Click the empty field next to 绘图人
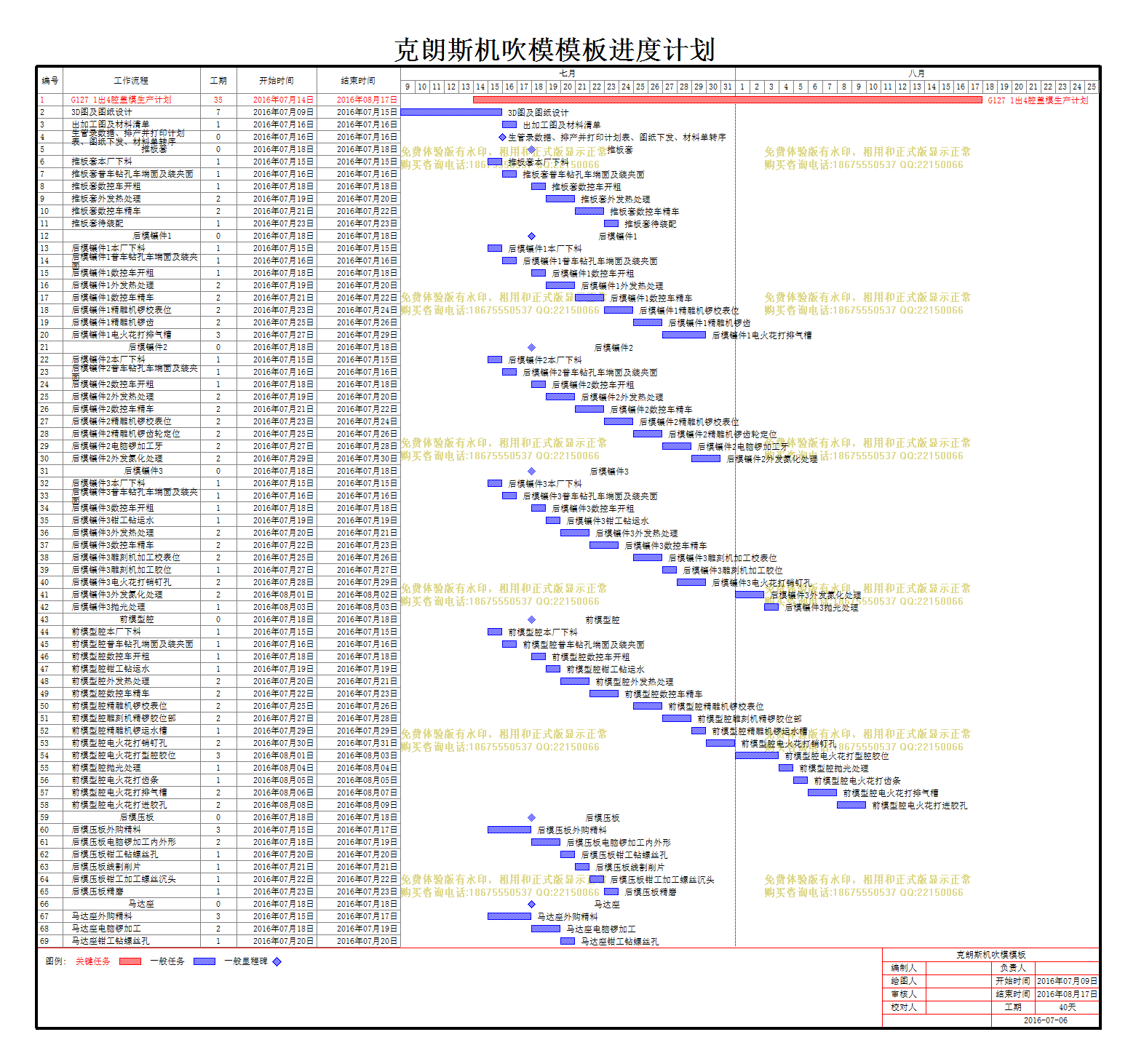Viewport: 1136px width, 1064px height. pyautogui.click(x=959, y=981)
